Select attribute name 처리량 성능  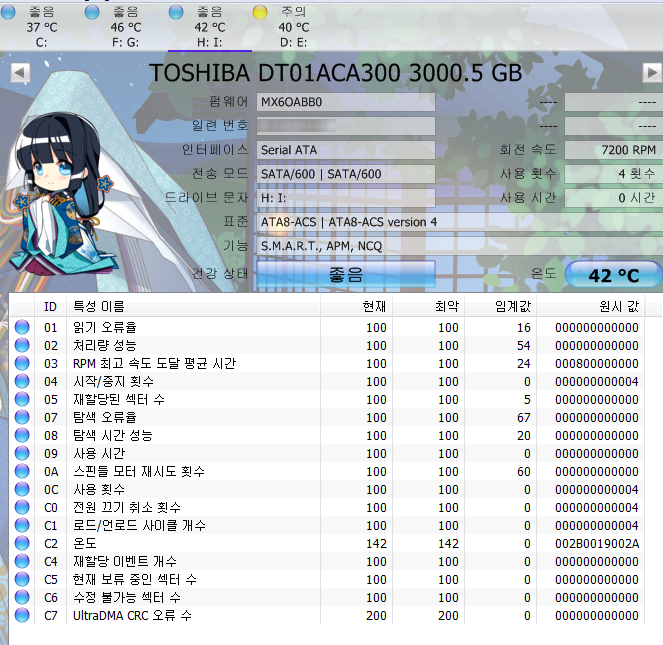tap(105, 346)
